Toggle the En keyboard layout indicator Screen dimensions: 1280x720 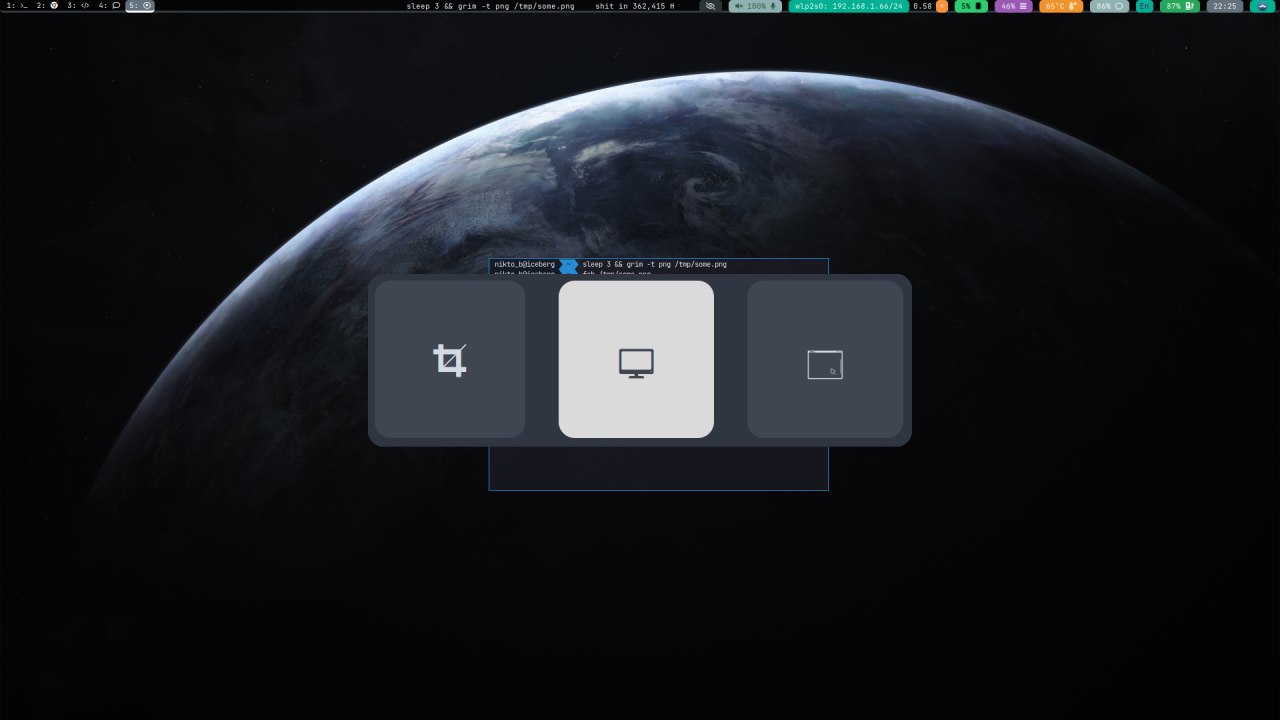point(1144,6)
